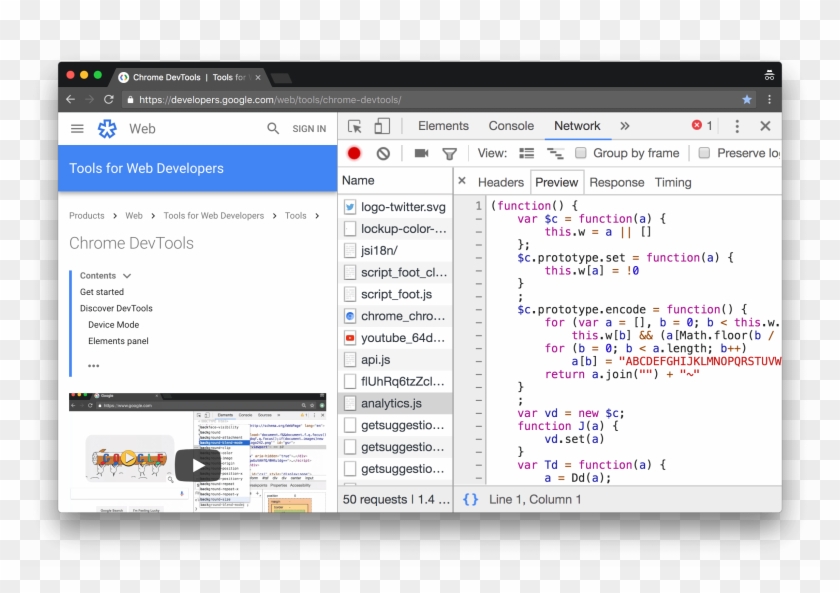Viewport: 840px width, 593px height.
Task: Switch to the Console tab
Action: (511, 126)
